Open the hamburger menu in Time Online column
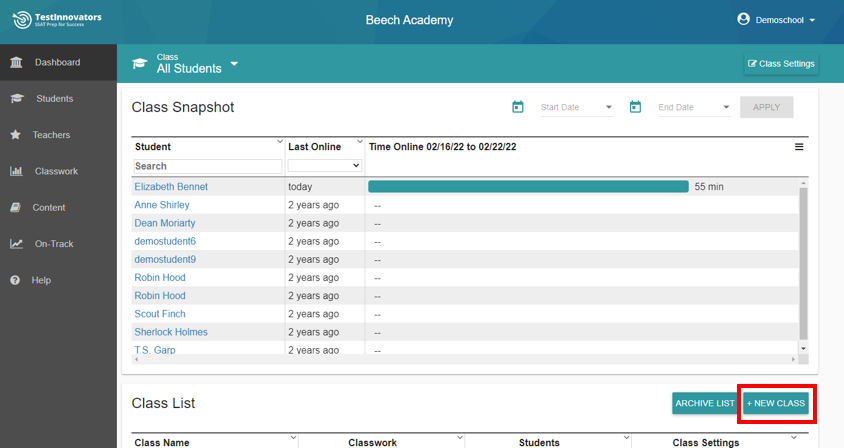This screenshot has width=844, height=448. (x=799, y=147)
